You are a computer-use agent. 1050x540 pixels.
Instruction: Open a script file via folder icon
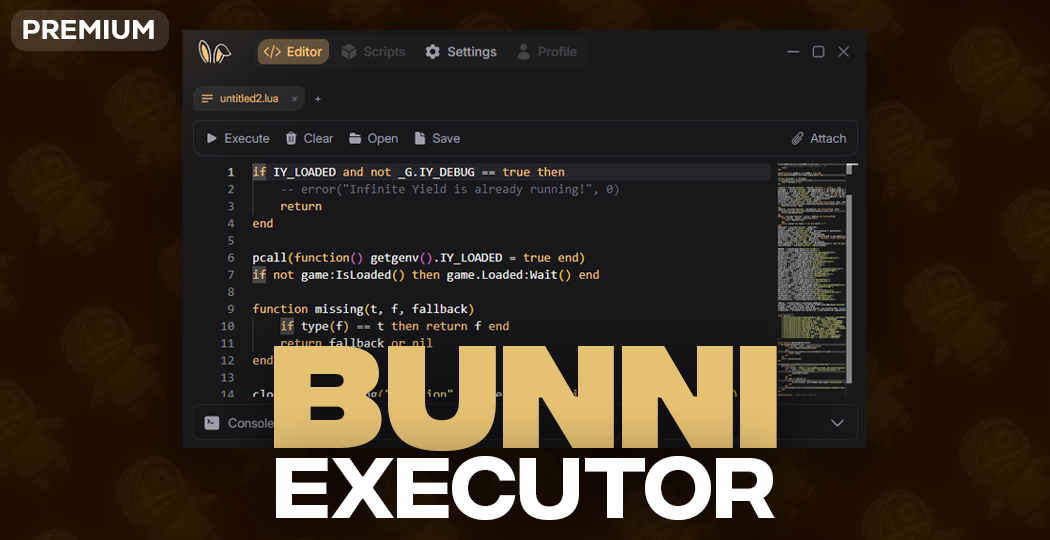373,138
